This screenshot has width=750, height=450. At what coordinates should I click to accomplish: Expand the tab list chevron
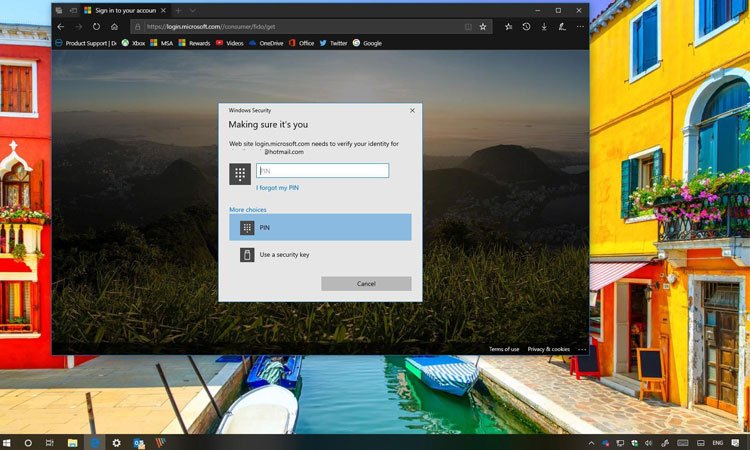point(193,10)
